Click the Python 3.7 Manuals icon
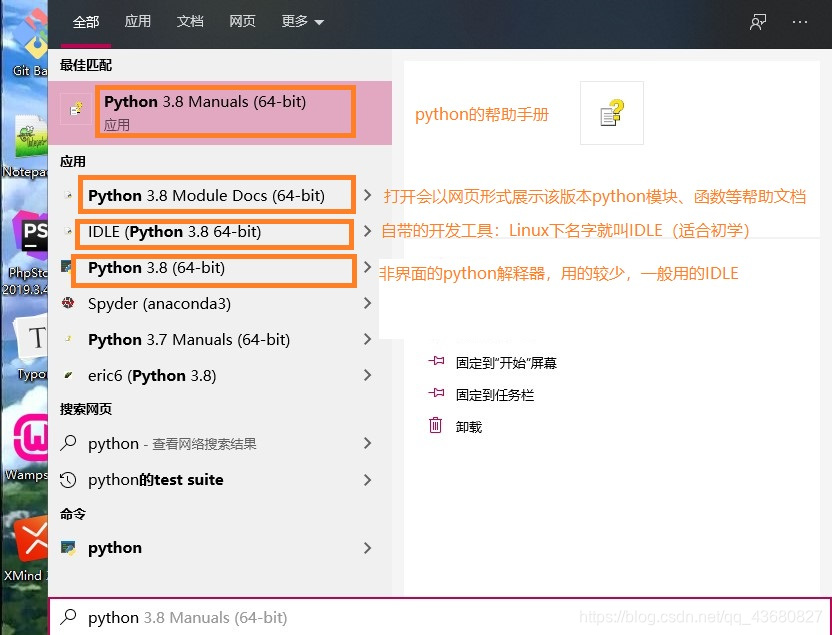Viewport: 832px width, 635px height. pyautogui.click(x=68, y=338)
